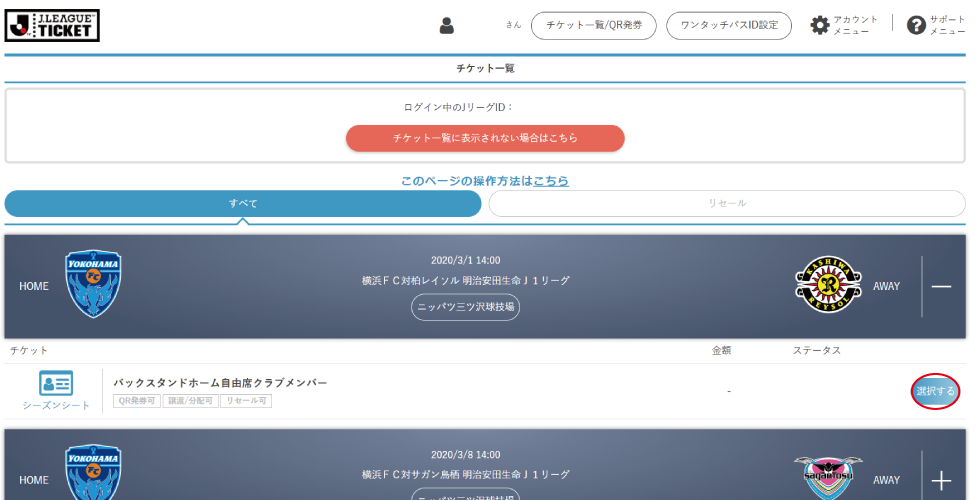Viewport: 980px width, 500px height.
Task: Open ワンタッチパスID設定
Action: (x=729, y=25)
